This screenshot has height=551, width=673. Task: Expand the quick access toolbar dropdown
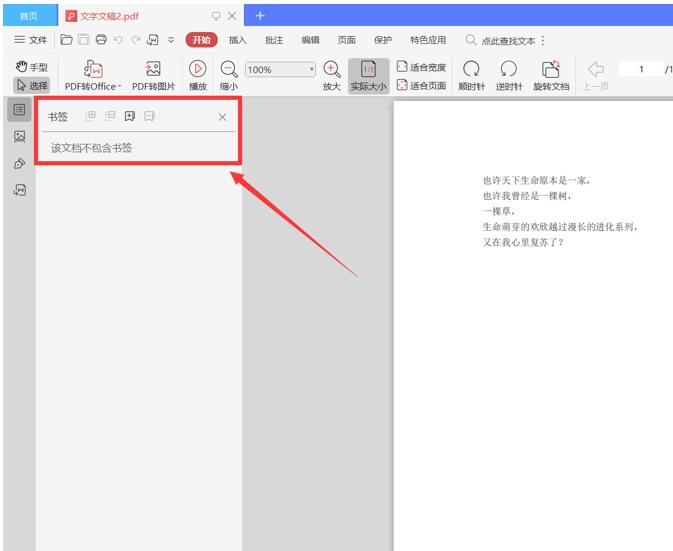point(171,40)
